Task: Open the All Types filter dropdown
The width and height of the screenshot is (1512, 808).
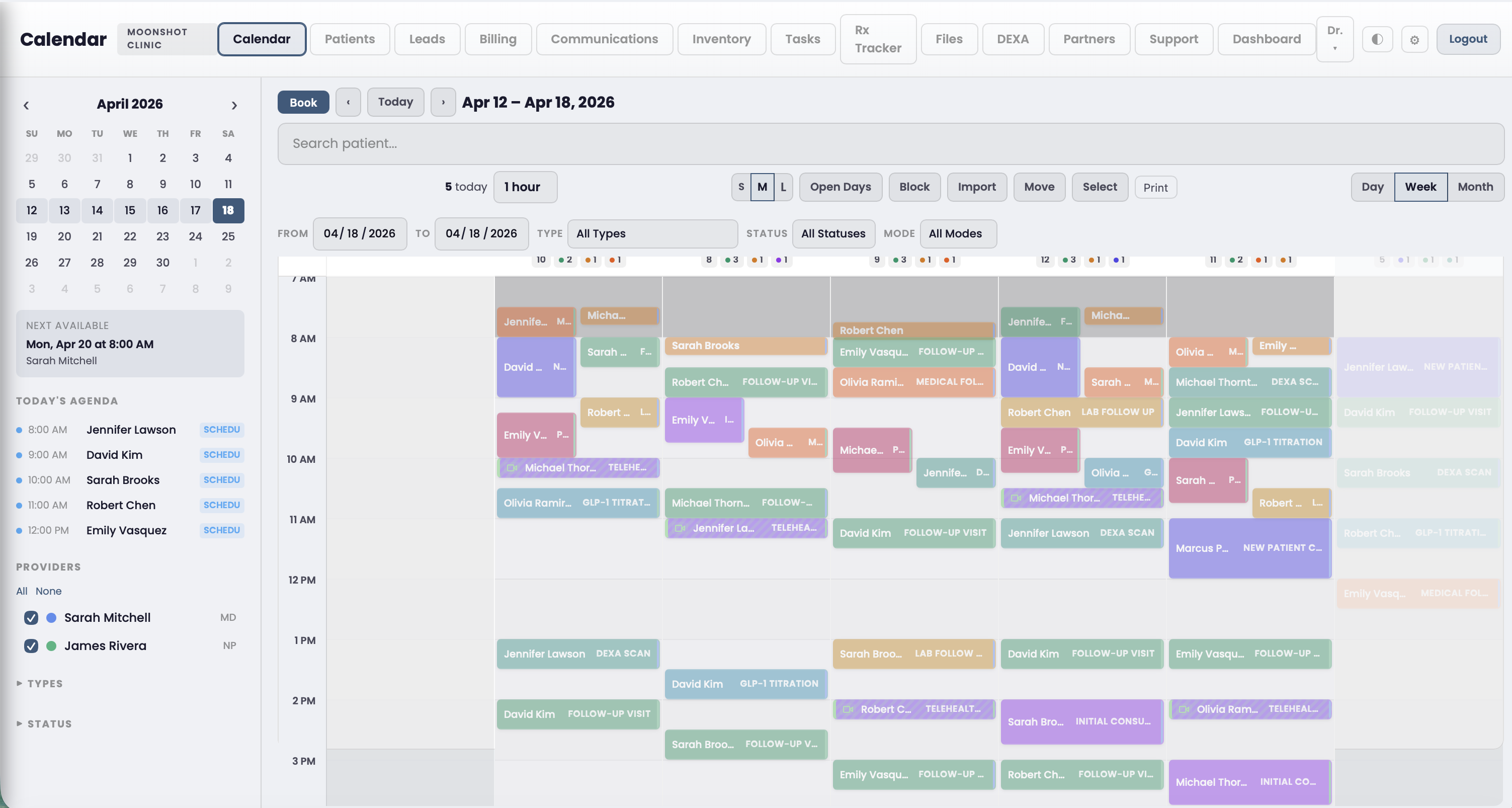Action: [x=652, y=234]
